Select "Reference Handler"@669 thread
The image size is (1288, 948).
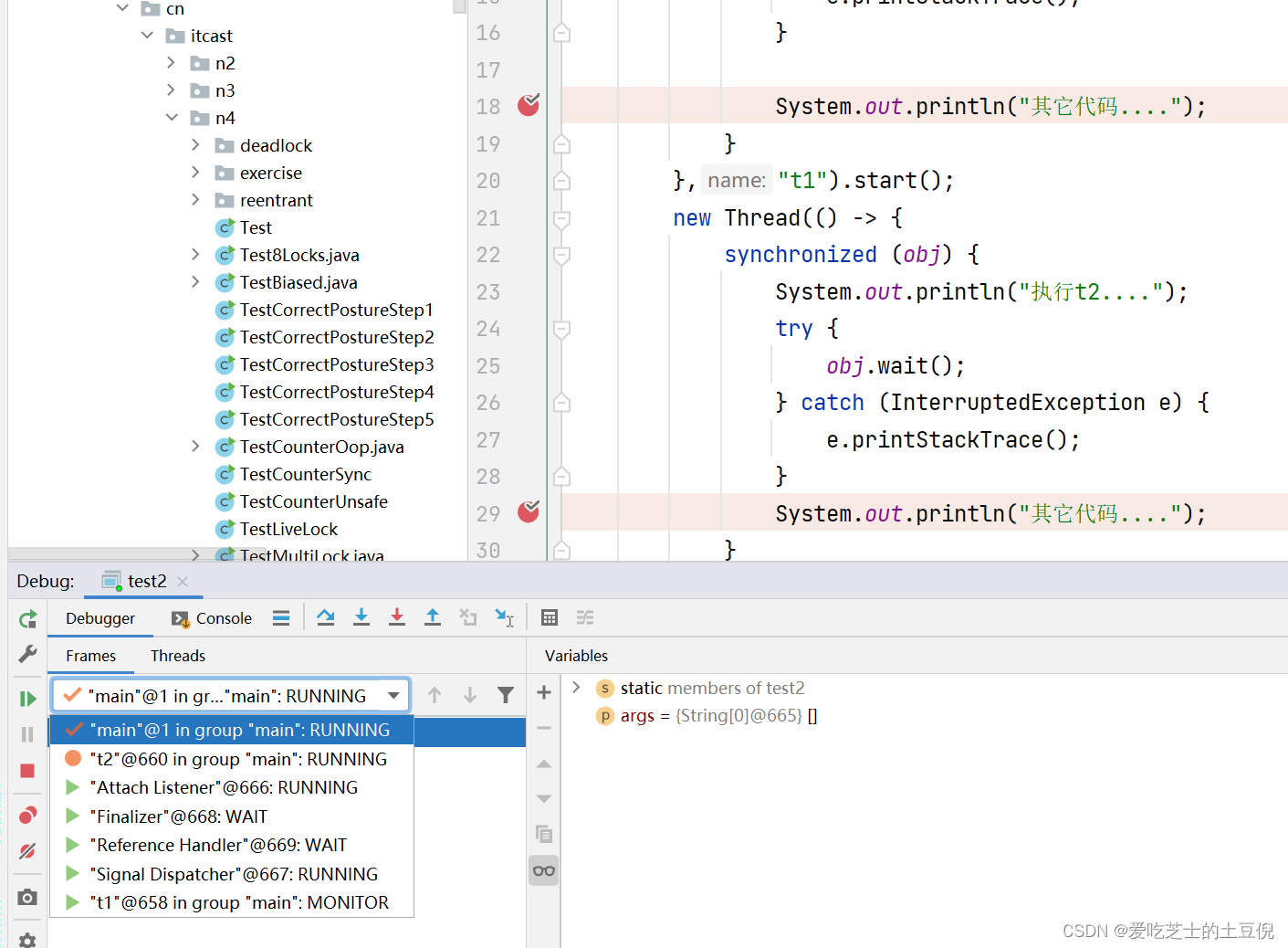click(x=232, y=845)
